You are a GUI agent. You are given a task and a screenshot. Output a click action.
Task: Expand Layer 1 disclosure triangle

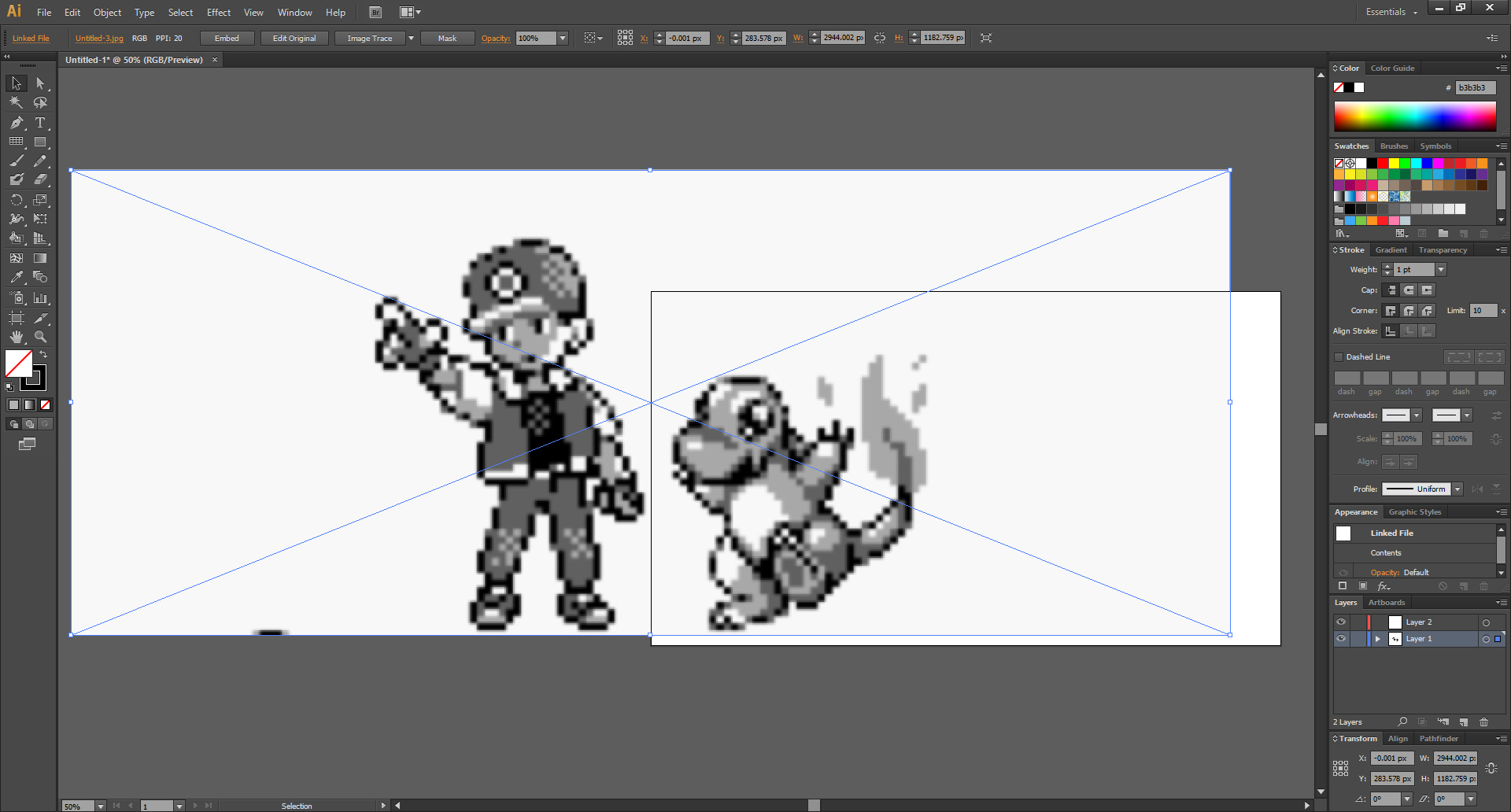1377,639
